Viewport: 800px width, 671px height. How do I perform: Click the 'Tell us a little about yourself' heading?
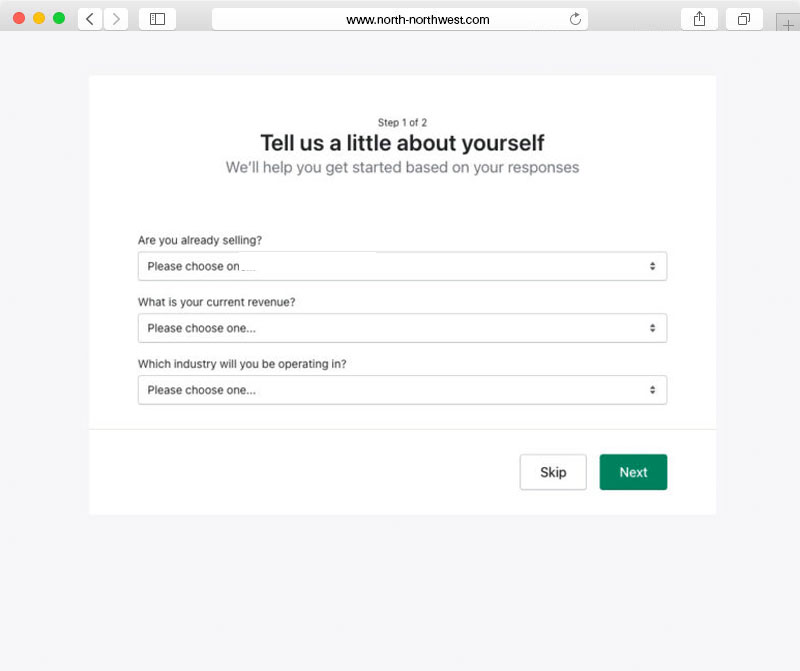click(402, 142)
